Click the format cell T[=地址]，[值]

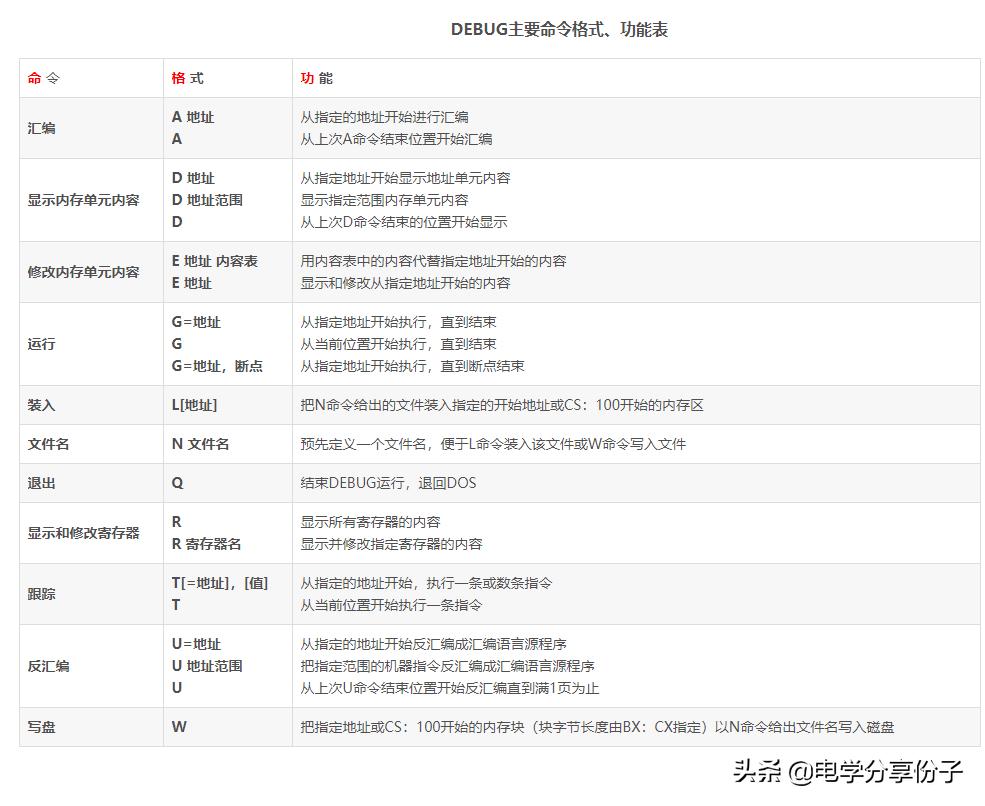click(220, 583)
